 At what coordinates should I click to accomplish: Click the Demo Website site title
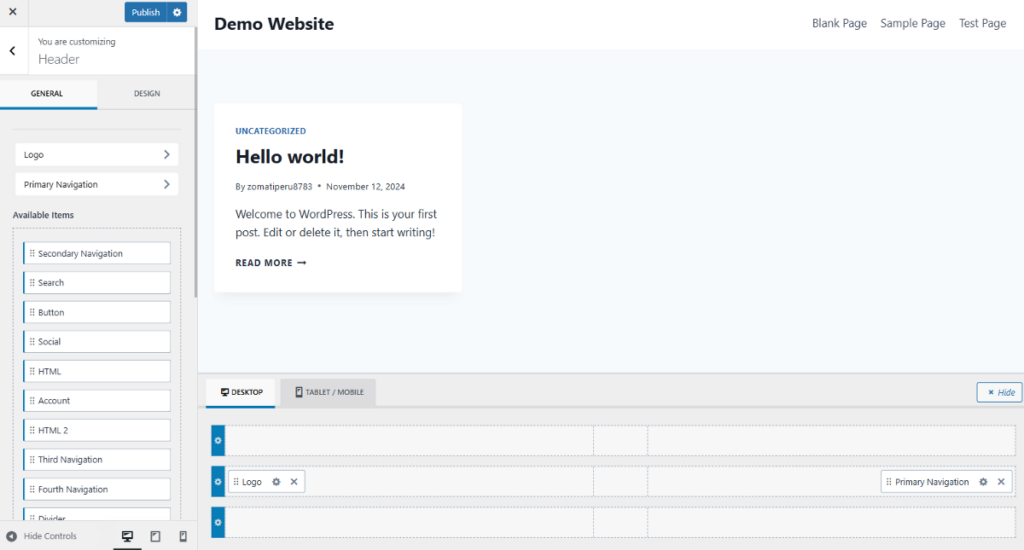coord(274,24)
